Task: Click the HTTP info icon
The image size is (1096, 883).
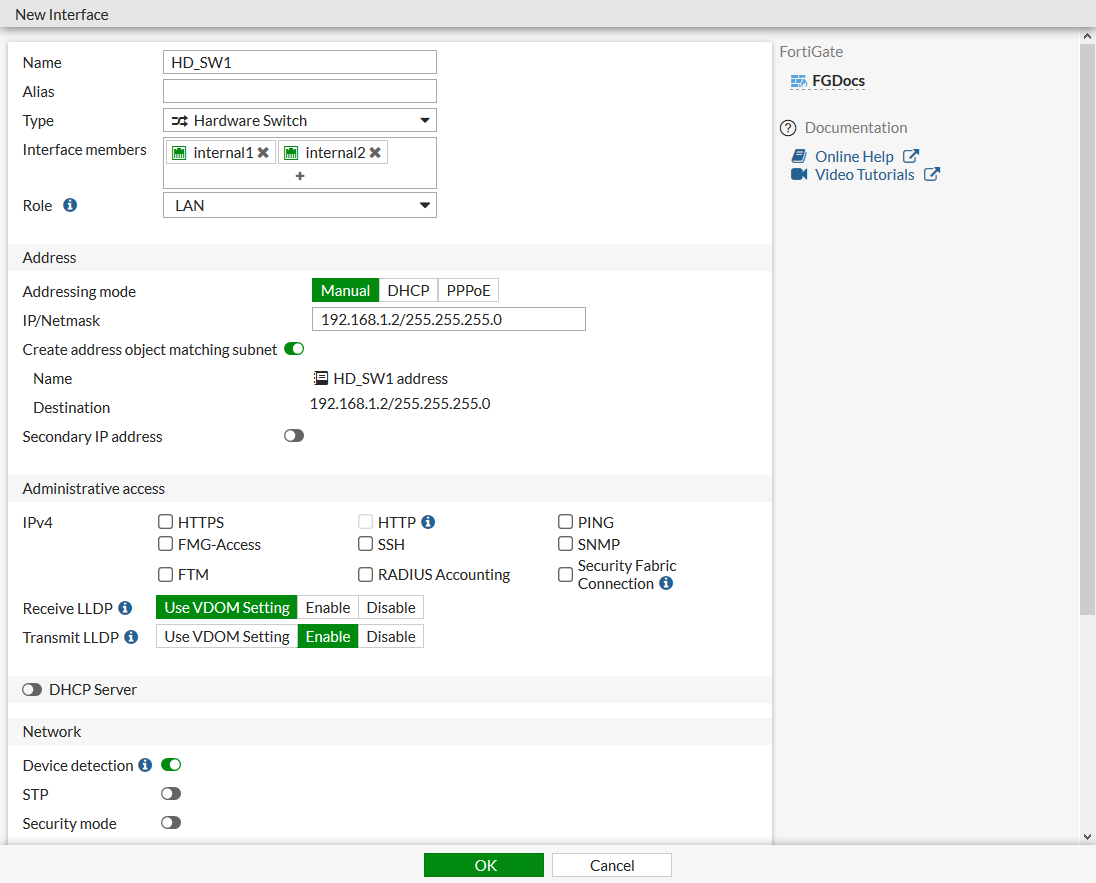Action: pyautogui.click(x=428, y=521)
